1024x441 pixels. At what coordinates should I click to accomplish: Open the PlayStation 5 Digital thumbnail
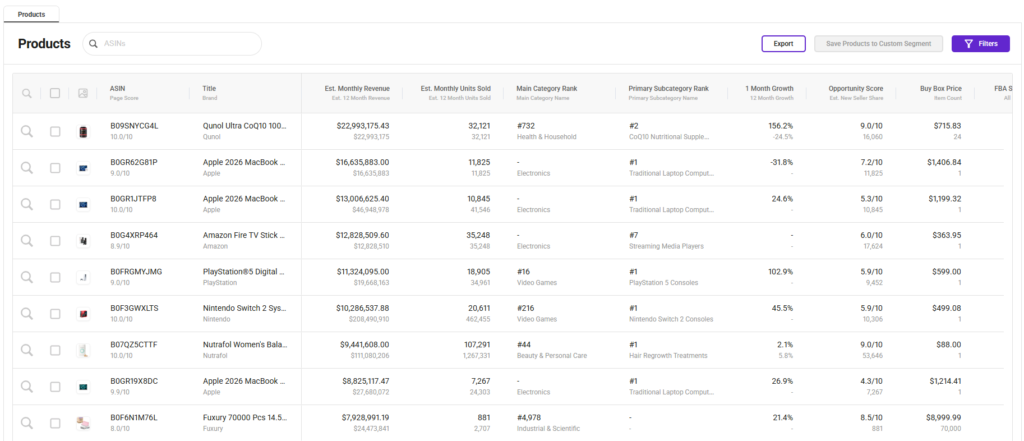pos(83,278)
